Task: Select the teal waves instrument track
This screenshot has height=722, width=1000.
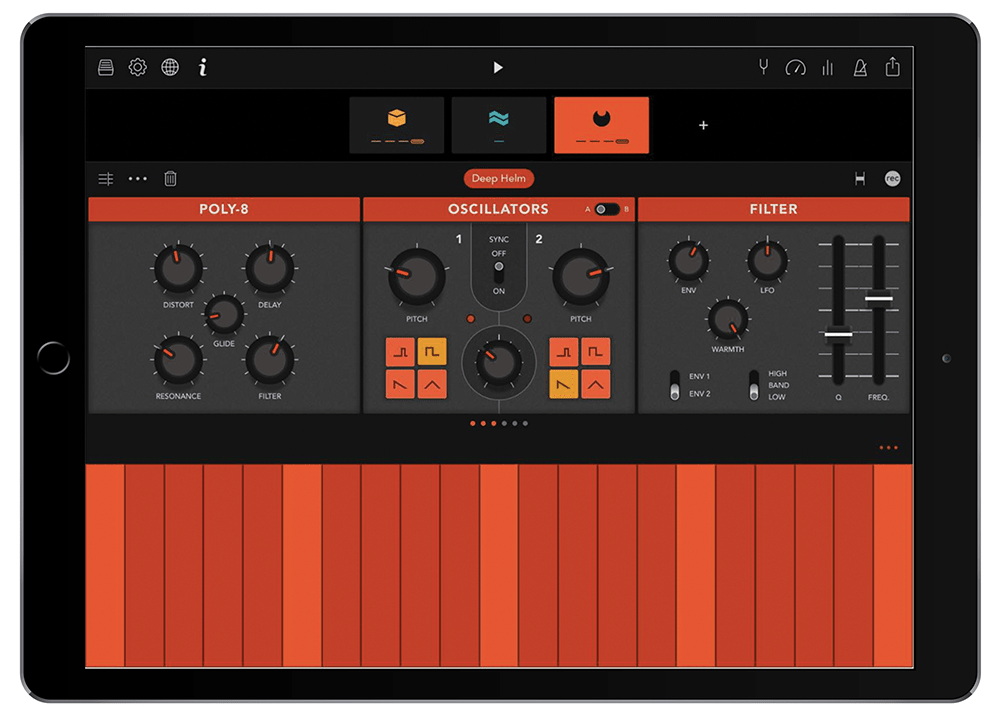Action: tap(499, 125)
